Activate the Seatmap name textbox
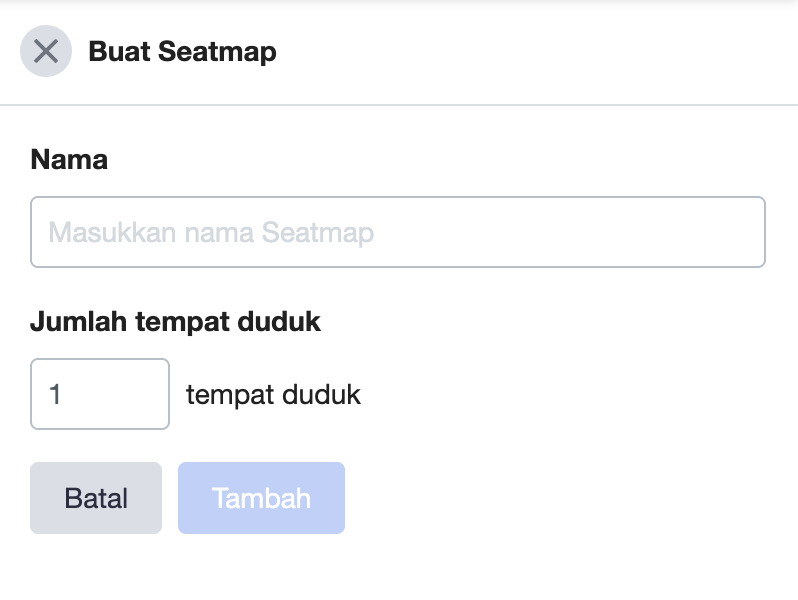 (x=398, y=232)
